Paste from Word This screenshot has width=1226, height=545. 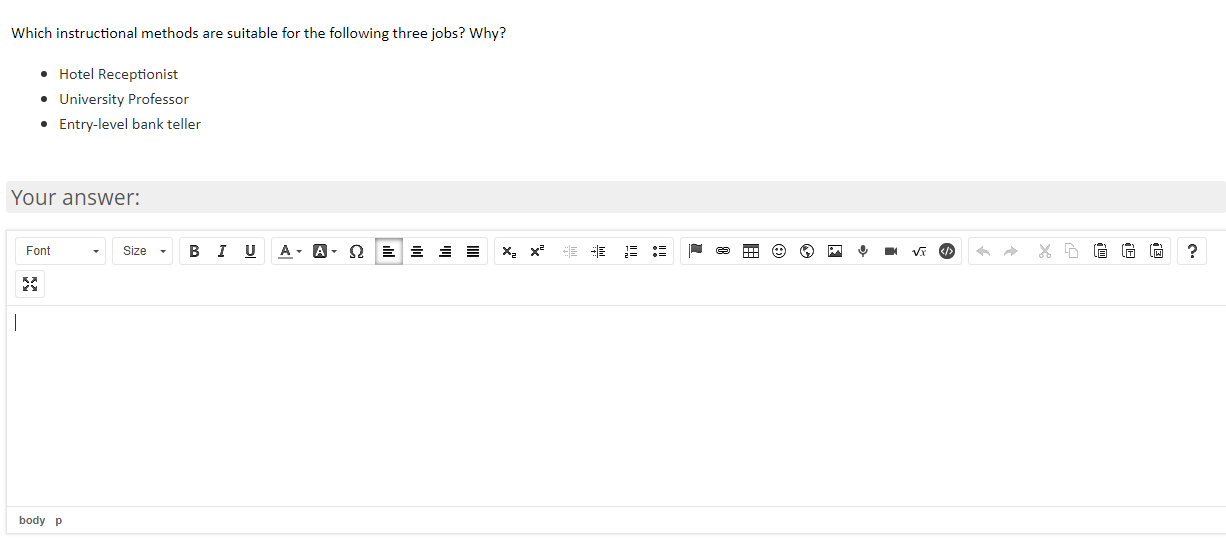tap(1157, 251)
